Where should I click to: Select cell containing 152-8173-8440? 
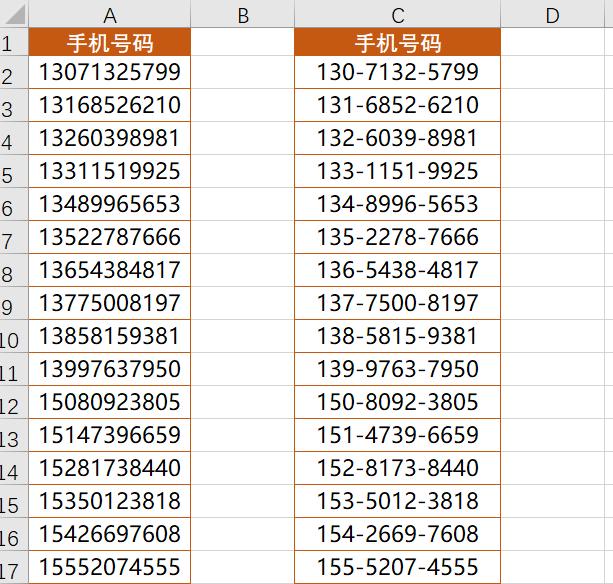point(397,468)
